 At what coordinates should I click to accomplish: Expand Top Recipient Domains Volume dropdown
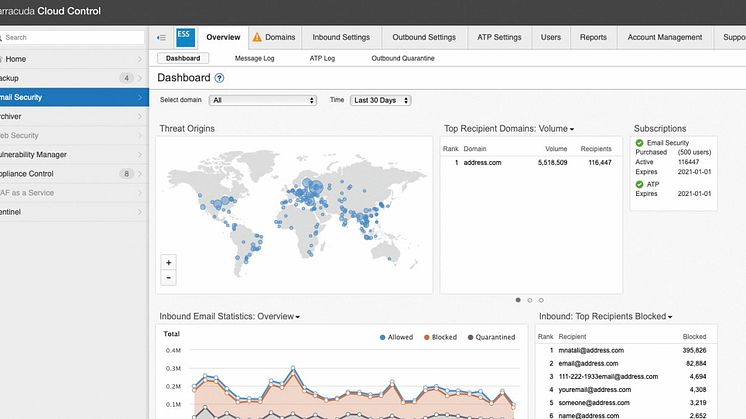point(572,129)
